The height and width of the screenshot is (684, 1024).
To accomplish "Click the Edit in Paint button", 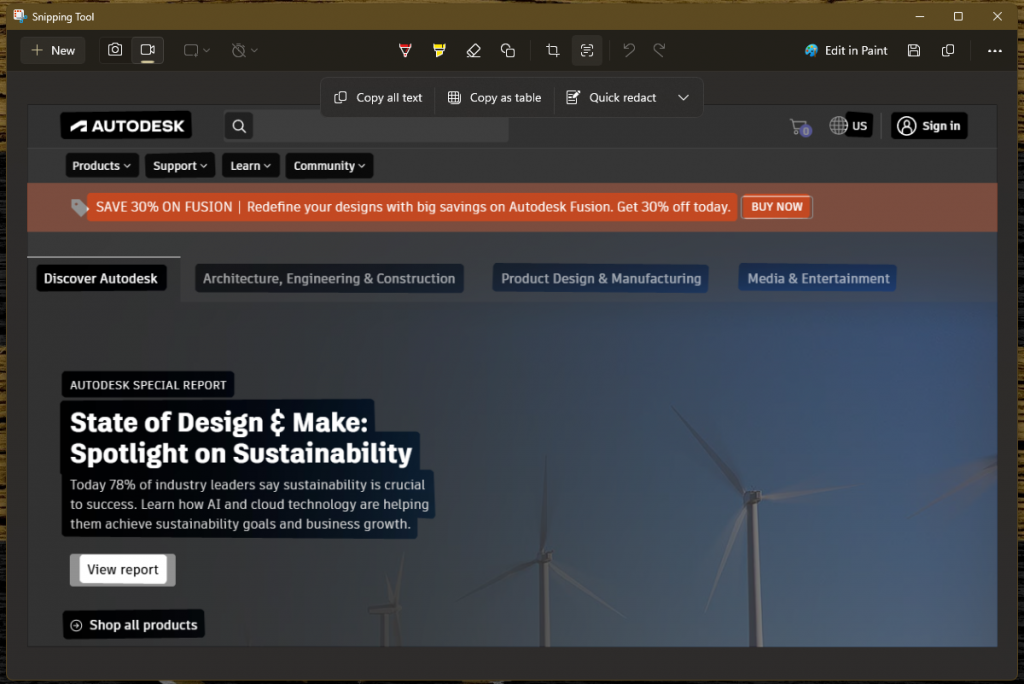I will coord(846,50).
